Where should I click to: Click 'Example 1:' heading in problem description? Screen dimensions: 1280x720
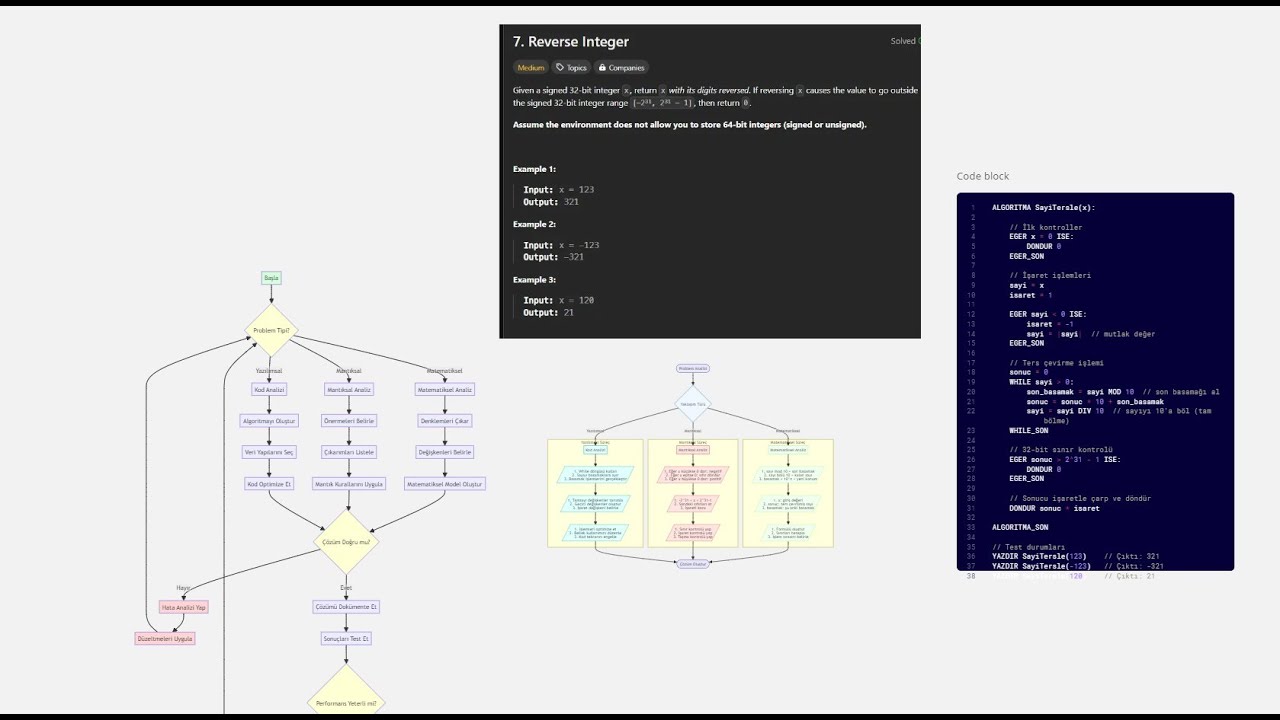pos(534,169)
